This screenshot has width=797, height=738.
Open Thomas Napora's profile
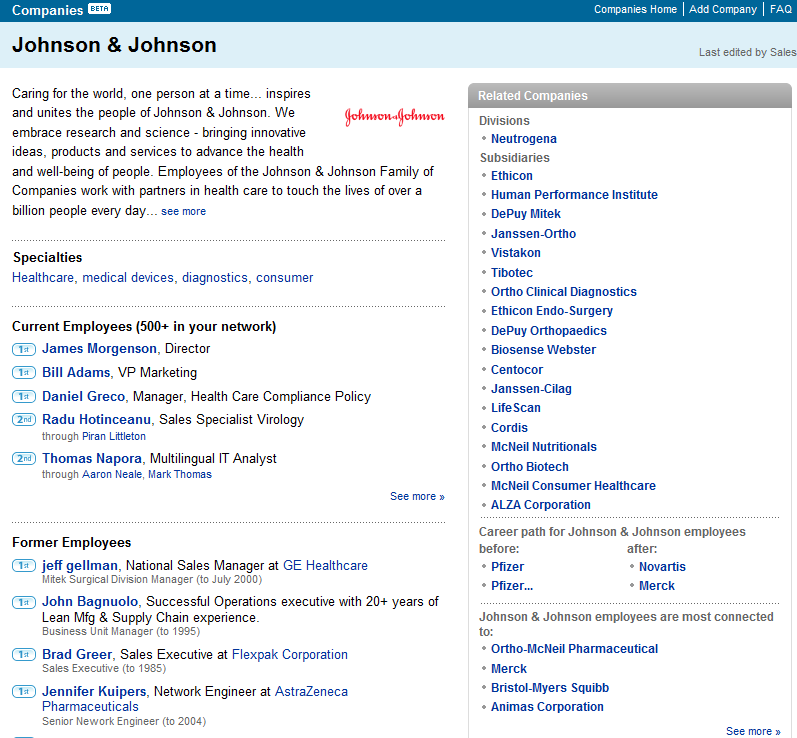pyautogui.click(x=92, y=458)
